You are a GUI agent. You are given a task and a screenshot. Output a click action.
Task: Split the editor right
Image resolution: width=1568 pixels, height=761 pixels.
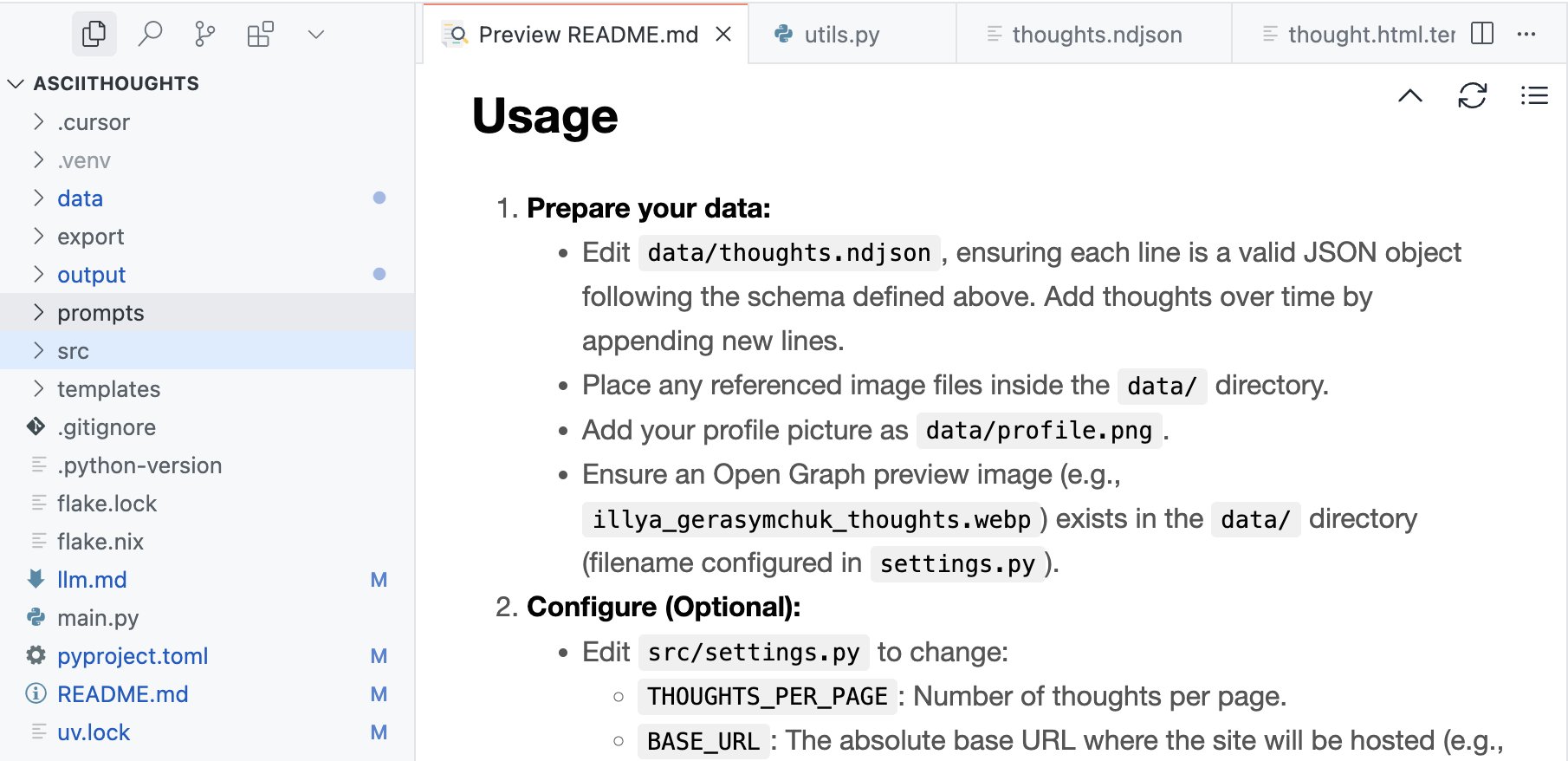[1482, 34]
